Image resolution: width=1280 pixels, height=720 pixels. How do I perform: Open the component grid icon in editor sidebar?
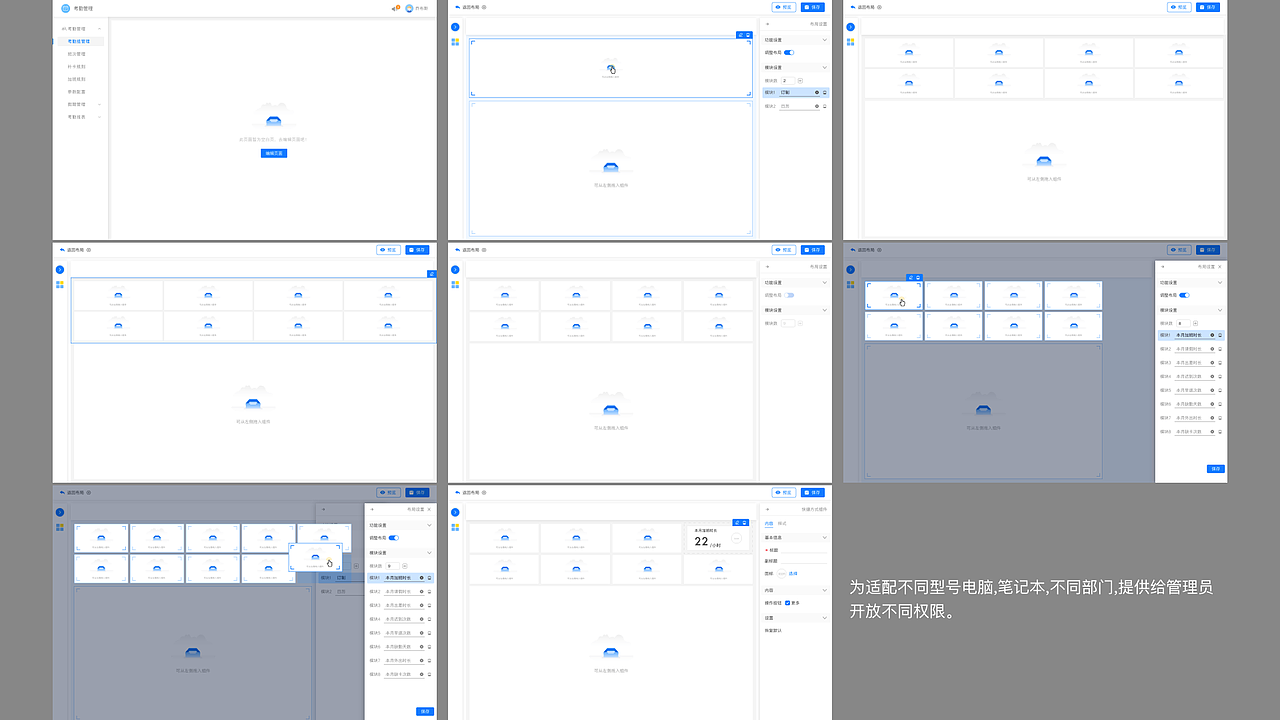(x=456, y=41)
